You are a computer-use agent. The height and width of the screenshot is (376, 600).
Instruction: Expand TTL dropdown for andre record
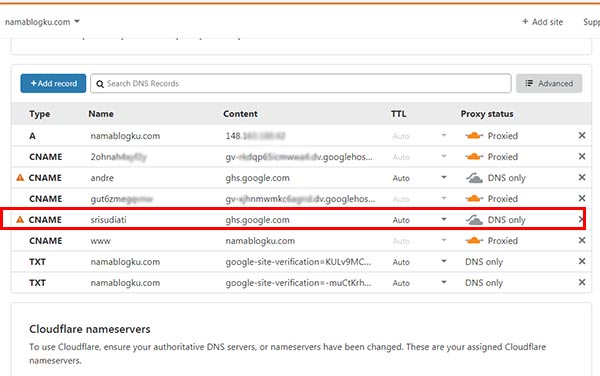[x=444, y=177]
